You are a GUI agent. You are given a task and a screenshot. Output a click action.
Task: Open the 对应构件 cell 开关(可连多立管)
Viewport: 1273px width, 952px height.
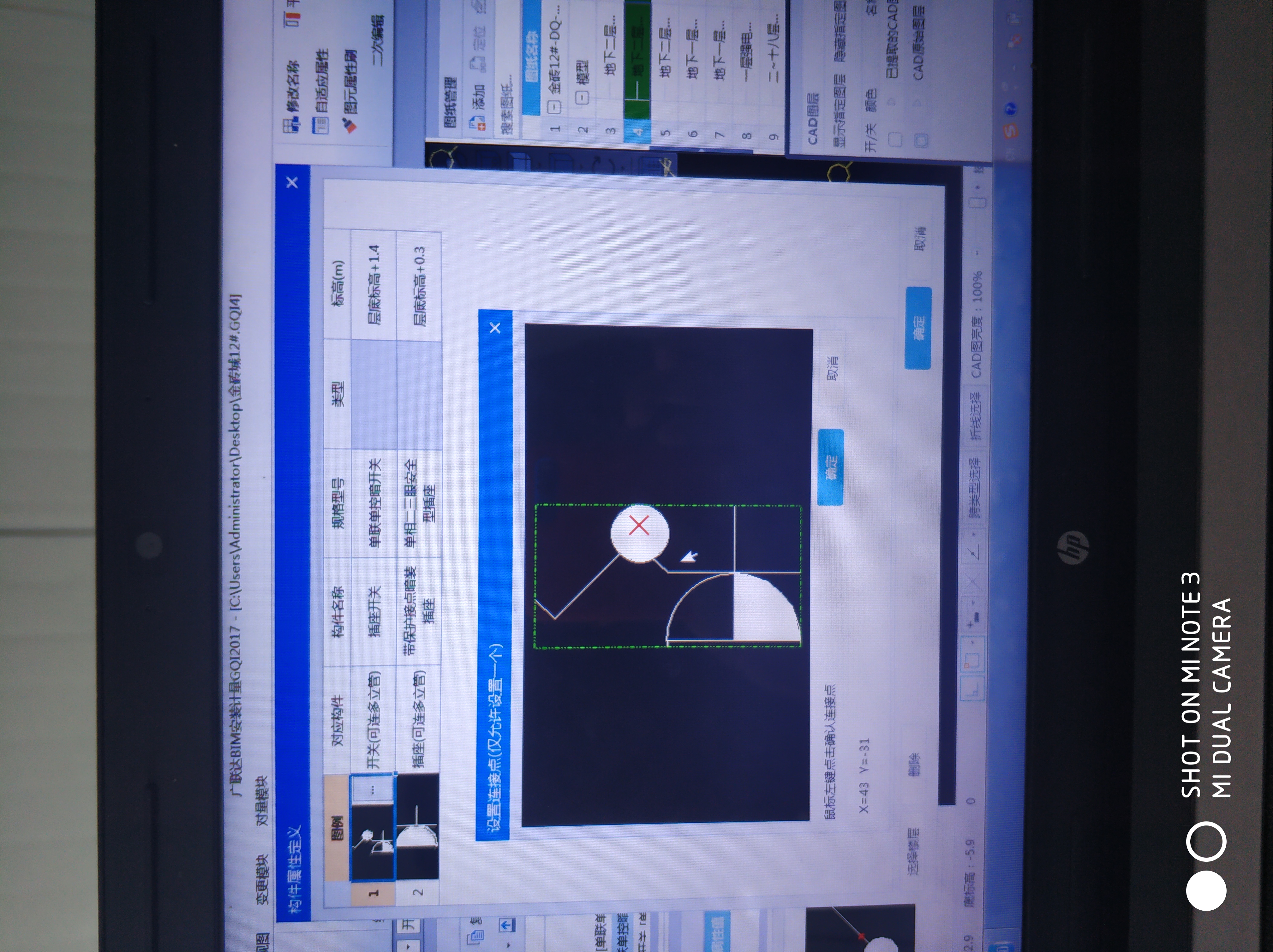pos(374,720)
